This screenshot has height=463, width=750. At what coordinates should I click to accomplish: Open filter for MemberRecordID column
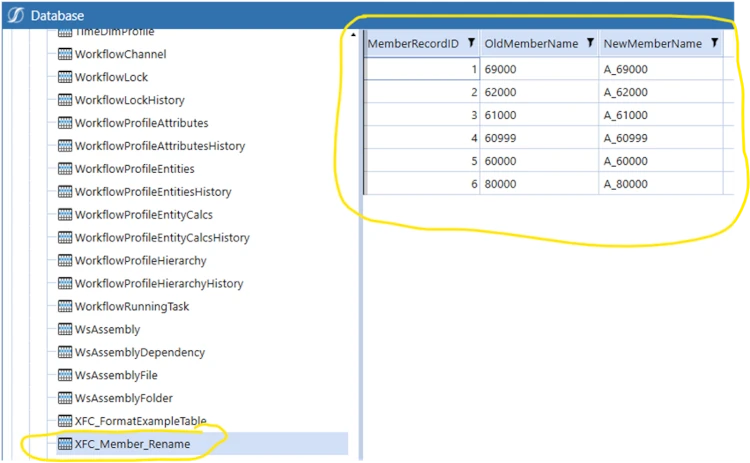[471, 44]
